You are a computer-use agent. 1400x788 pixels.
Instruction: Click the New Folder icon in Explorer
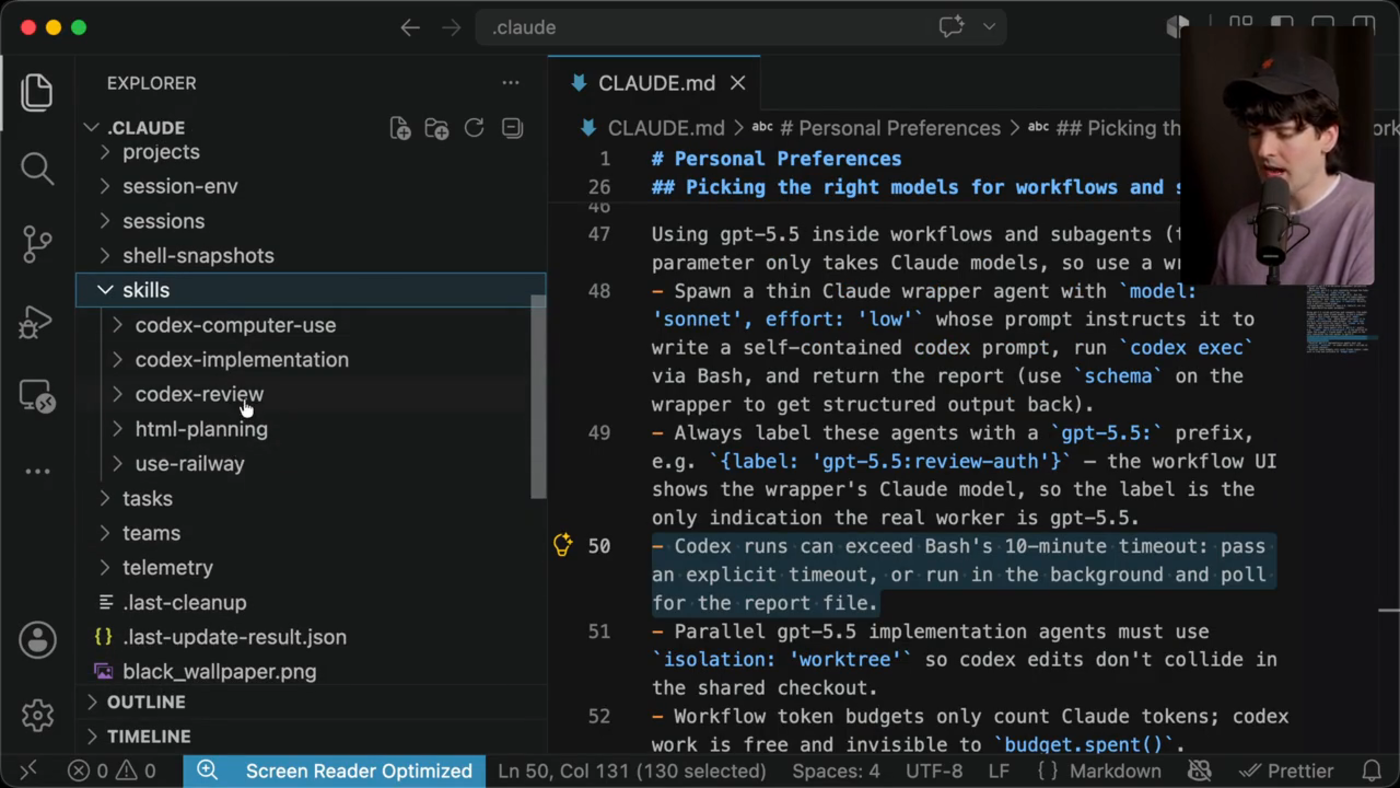(437, 128)
